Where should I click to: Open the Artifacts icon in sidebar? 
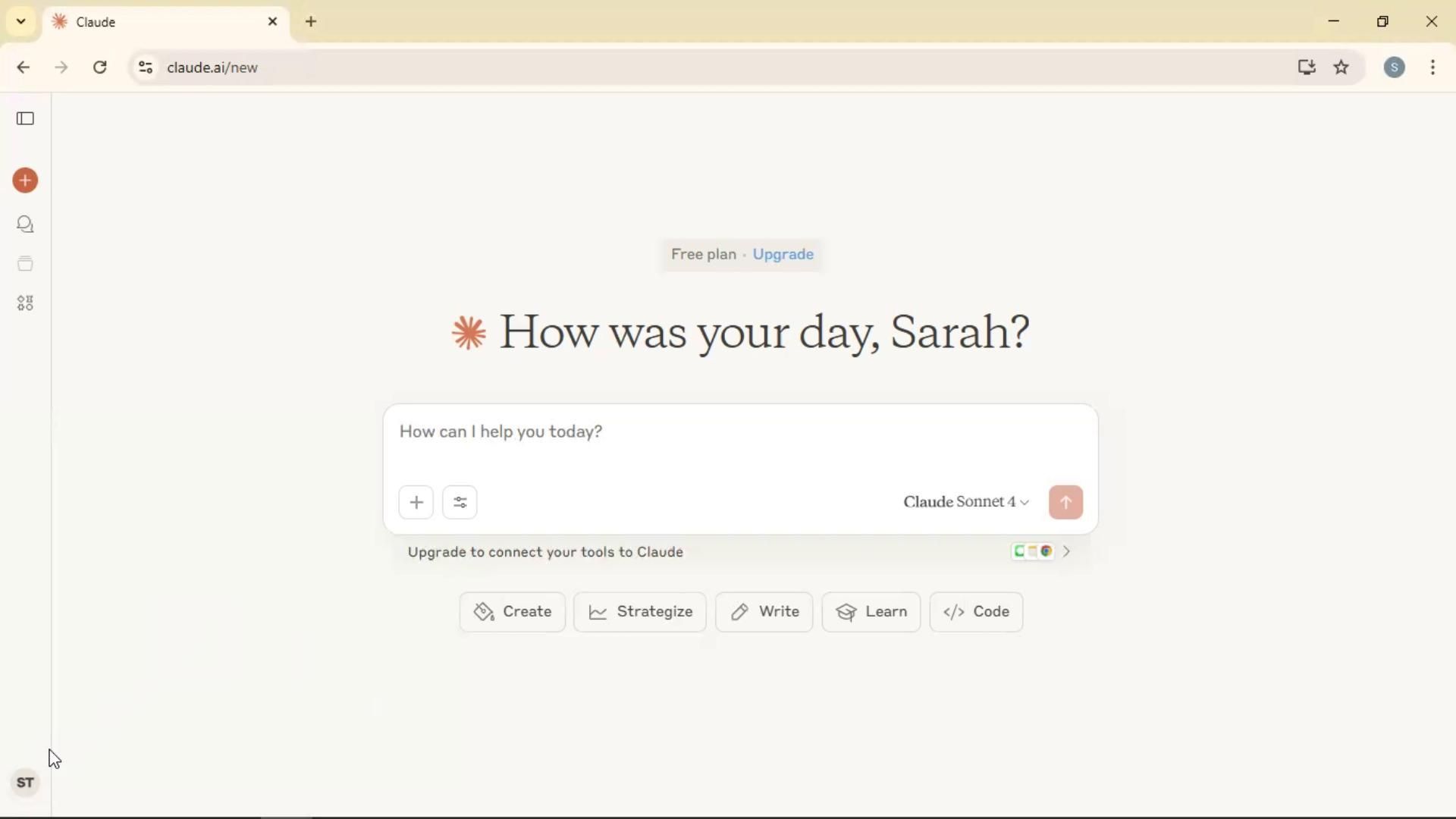(25, 303)
